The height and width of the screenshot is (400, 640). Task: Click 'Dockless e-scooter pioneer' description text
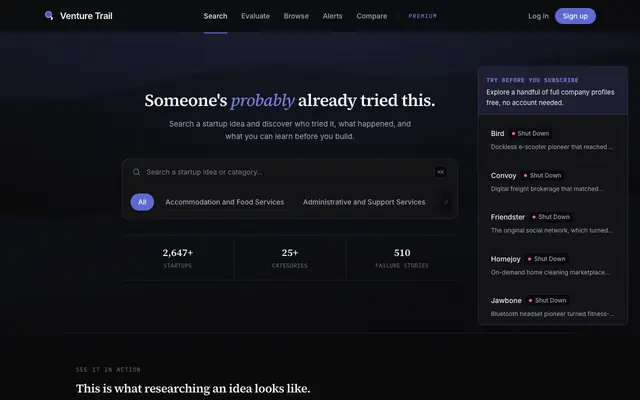click(x=551, y=147)
